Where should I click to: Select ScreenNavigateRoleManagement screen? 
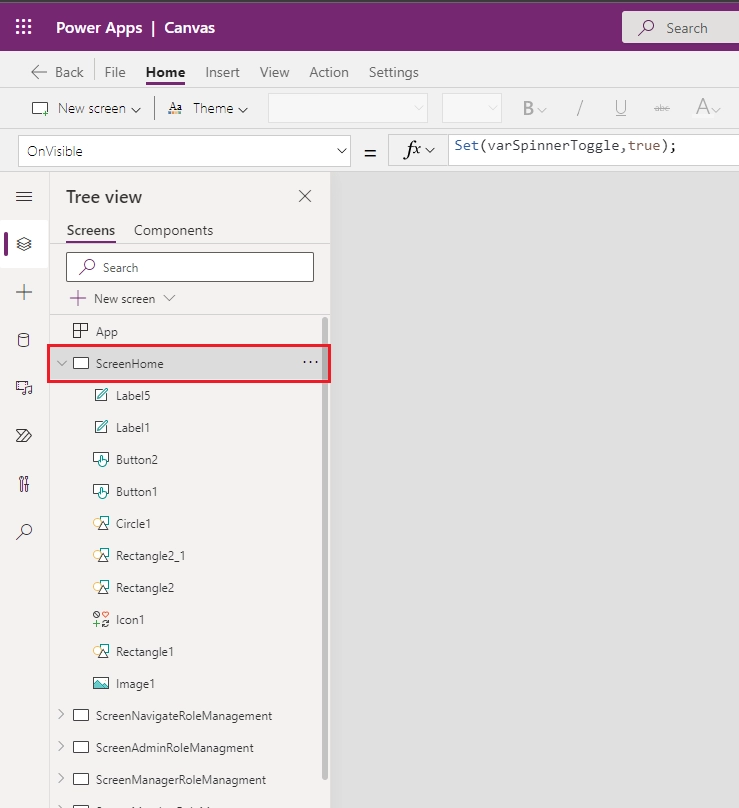[183, 716]
